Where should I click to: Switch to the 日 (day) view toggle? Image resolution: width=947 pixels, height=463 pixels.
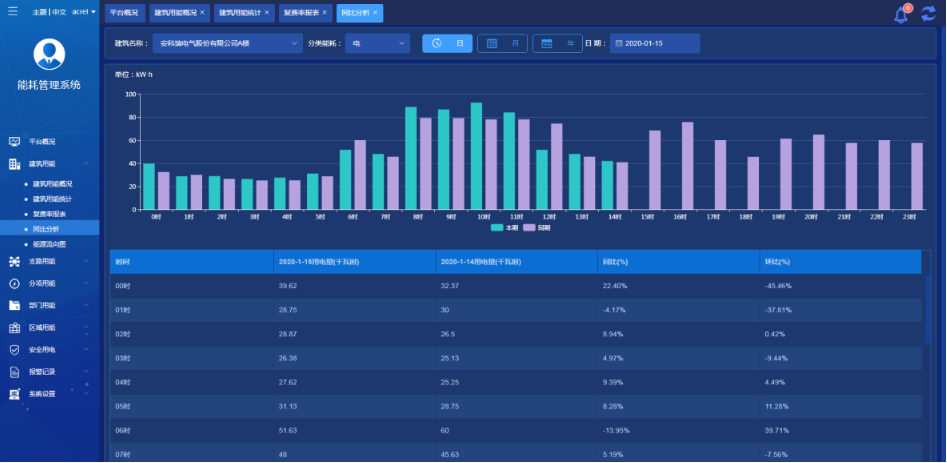click(x=447, y=44)
